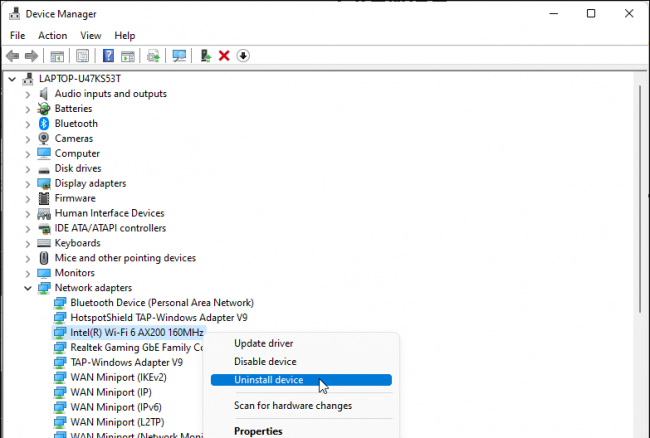The height and width of the screenshot is (438, 650).
Task: Choose Scan for hardware changes in context menu
Action: click(x=301, y=406)
